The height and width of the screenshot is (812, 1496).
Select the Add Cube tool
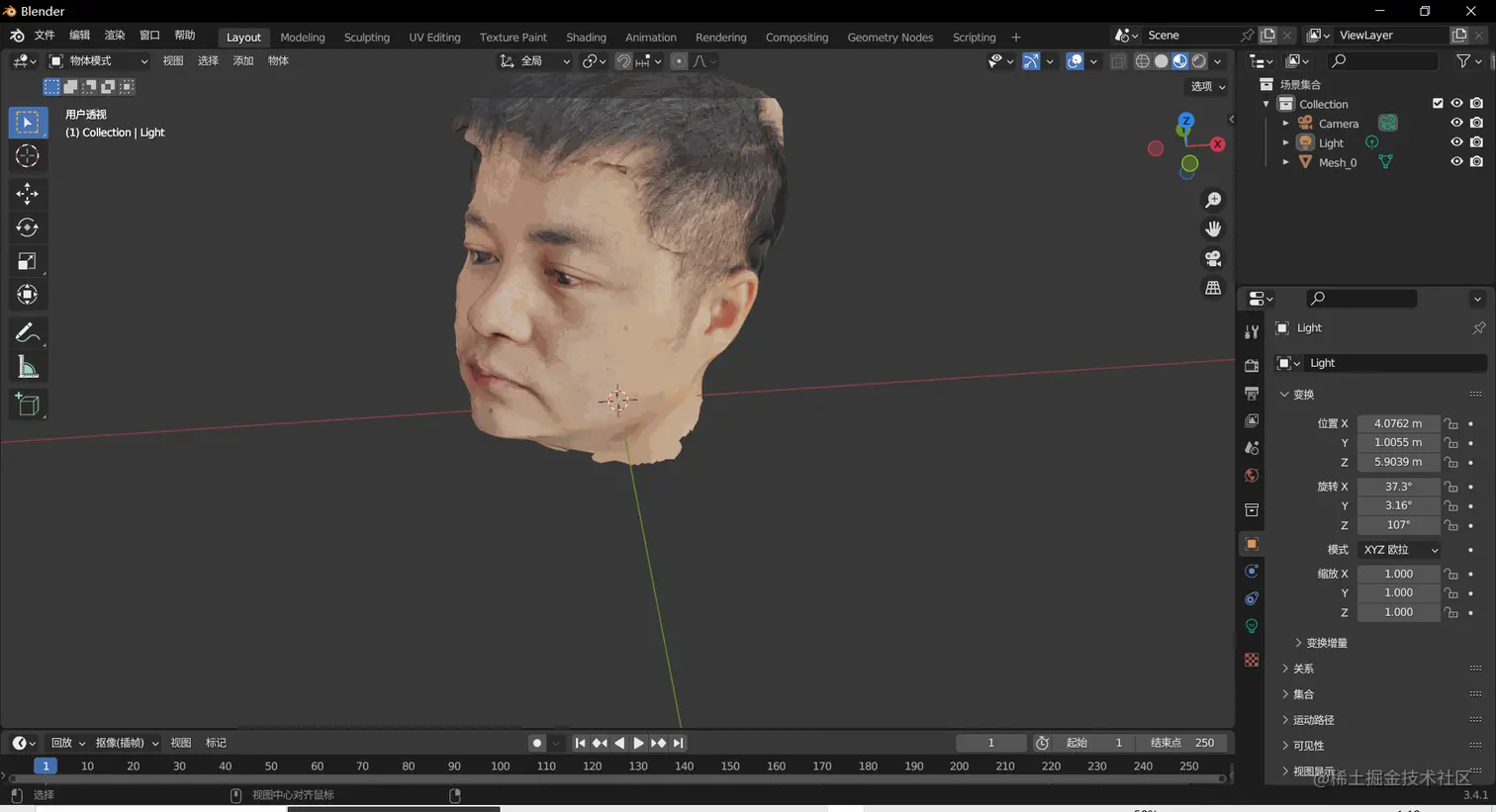pos(28,405)
